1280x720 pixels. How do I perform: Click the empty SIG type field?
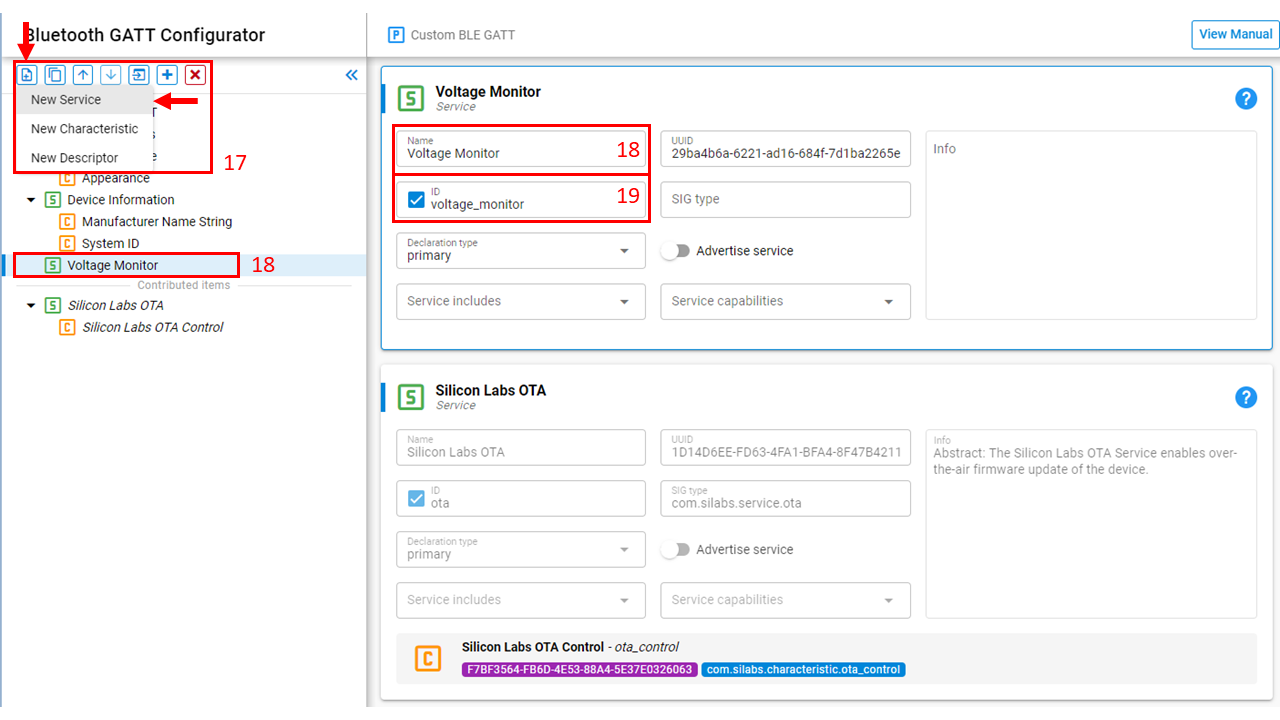coord(785,199)
